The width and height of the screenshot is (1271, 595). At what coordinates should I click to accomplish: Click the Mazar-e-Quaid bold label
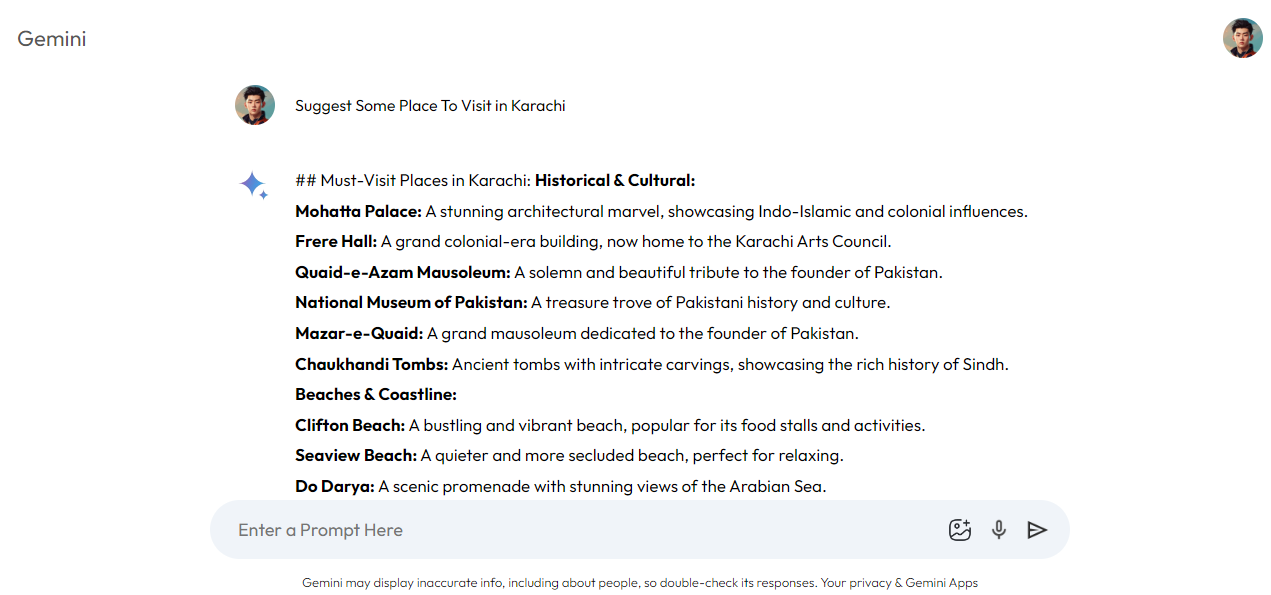[359, 333]
